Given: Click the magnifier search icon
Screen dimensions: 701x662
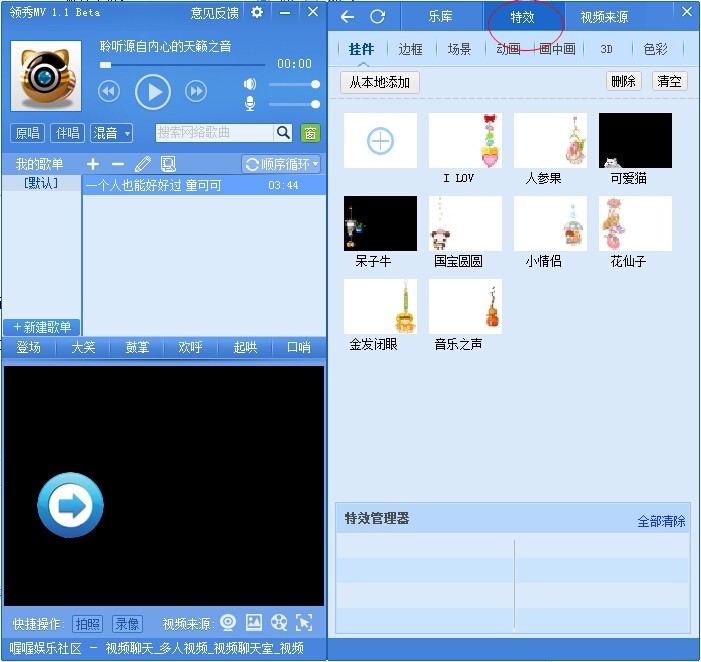Looking at the screenshot, I should pyautogui.click(x=284, y=133).
